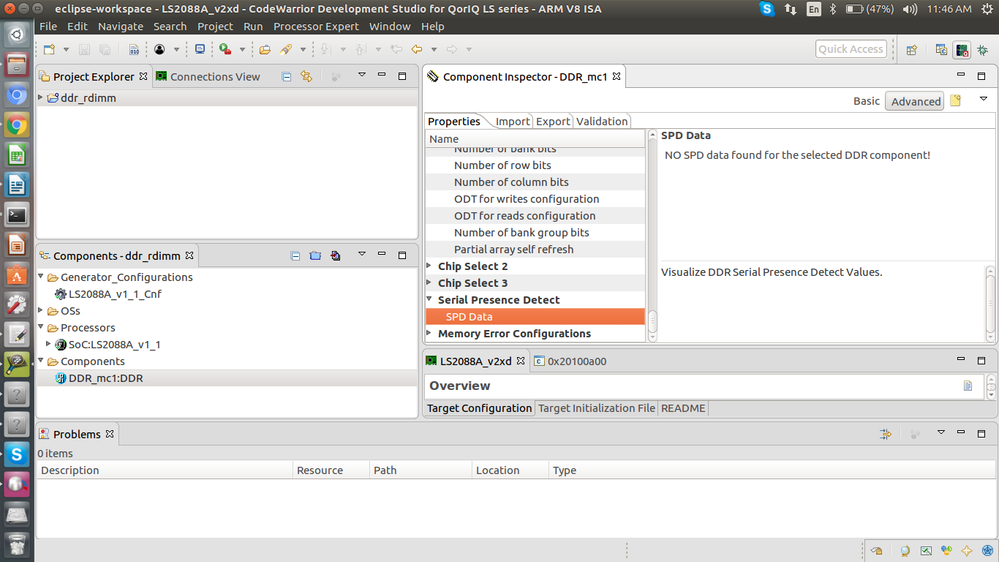Click the yellow Back navigation arrow

[417, 49]
